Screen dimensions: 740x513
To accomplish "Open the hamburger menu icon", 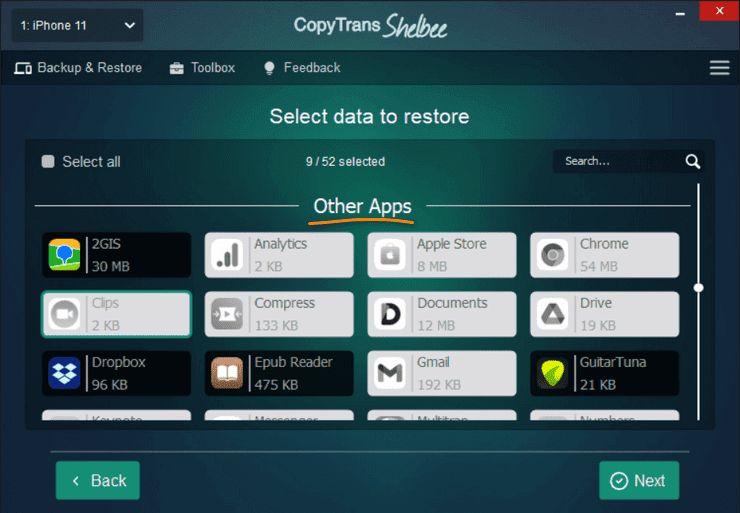I will tap(719, 67).
